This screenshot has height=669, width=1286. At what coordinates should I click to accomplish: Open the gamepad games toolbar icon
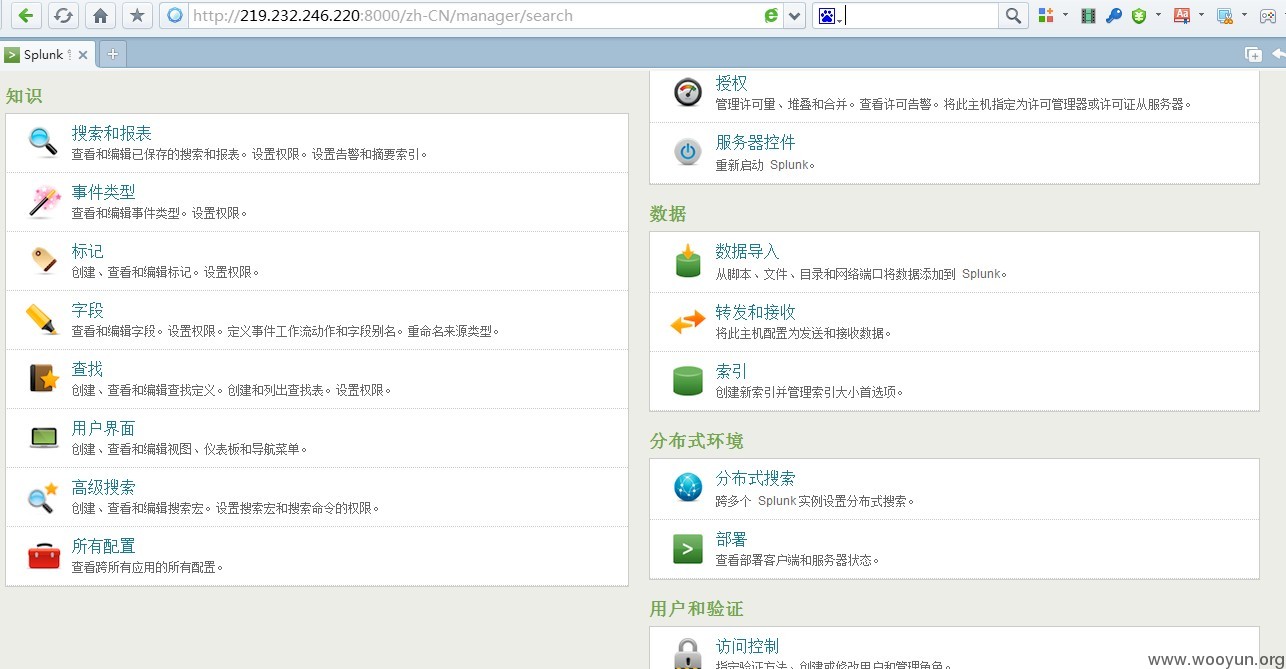(1267, 15)
